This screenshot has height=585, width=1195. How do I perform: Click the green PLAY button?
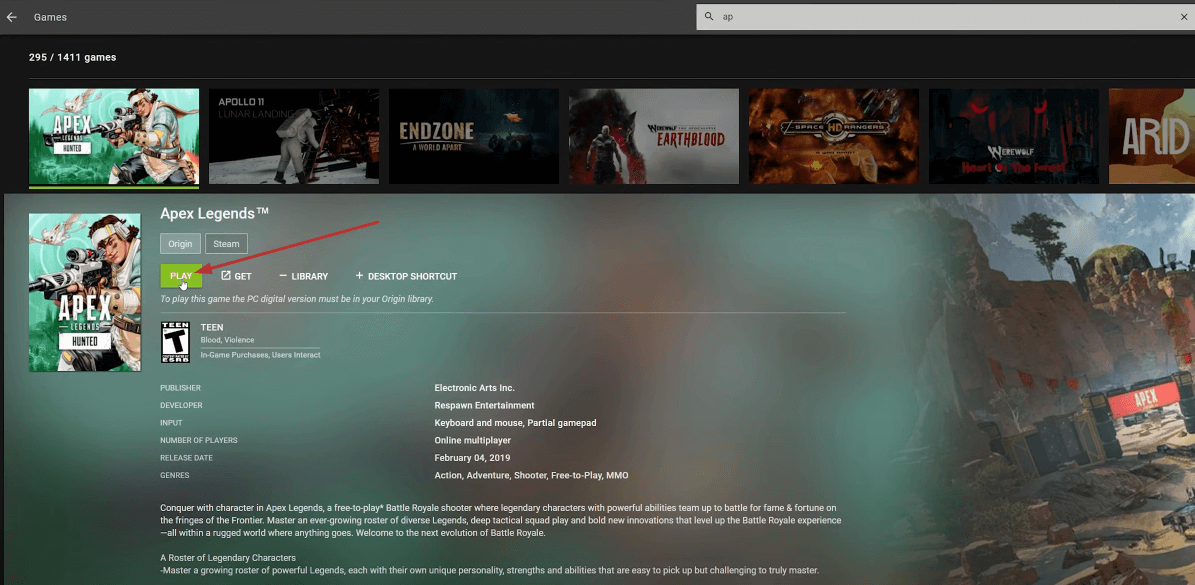click(181, 276)
